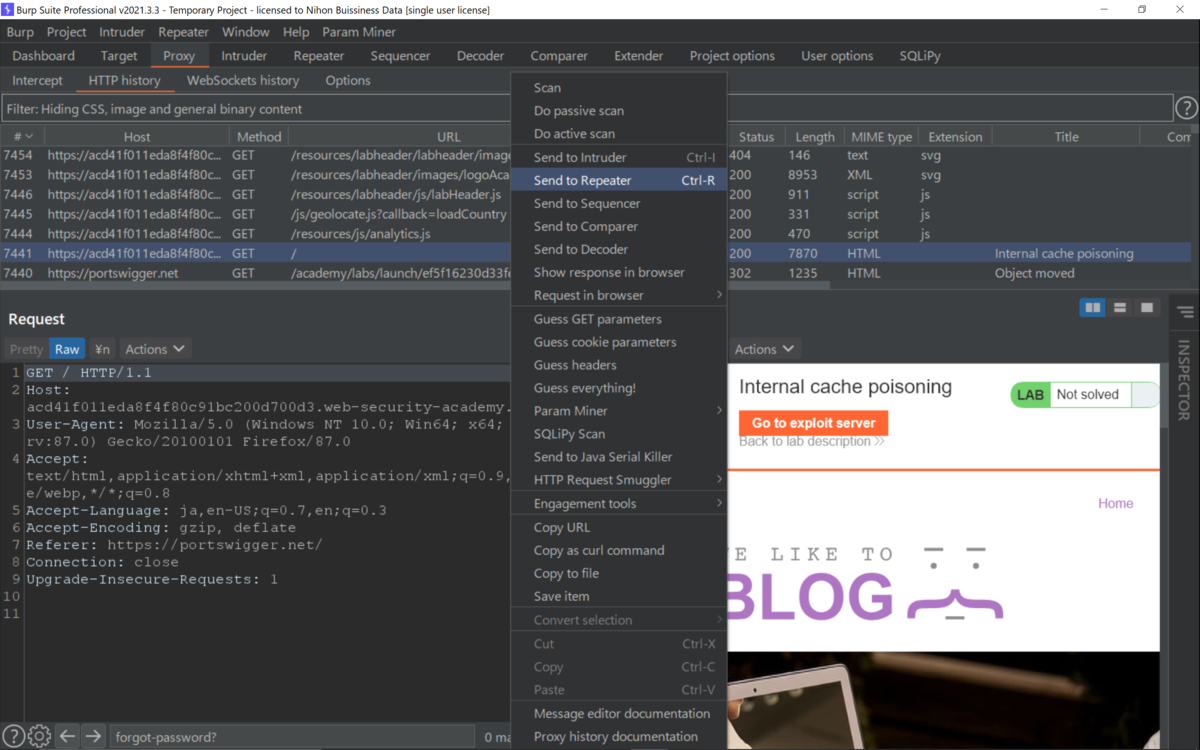Switch to the Dashboard tab
The height and width of the screenshot is (750, 1200).
pos(44,56)
